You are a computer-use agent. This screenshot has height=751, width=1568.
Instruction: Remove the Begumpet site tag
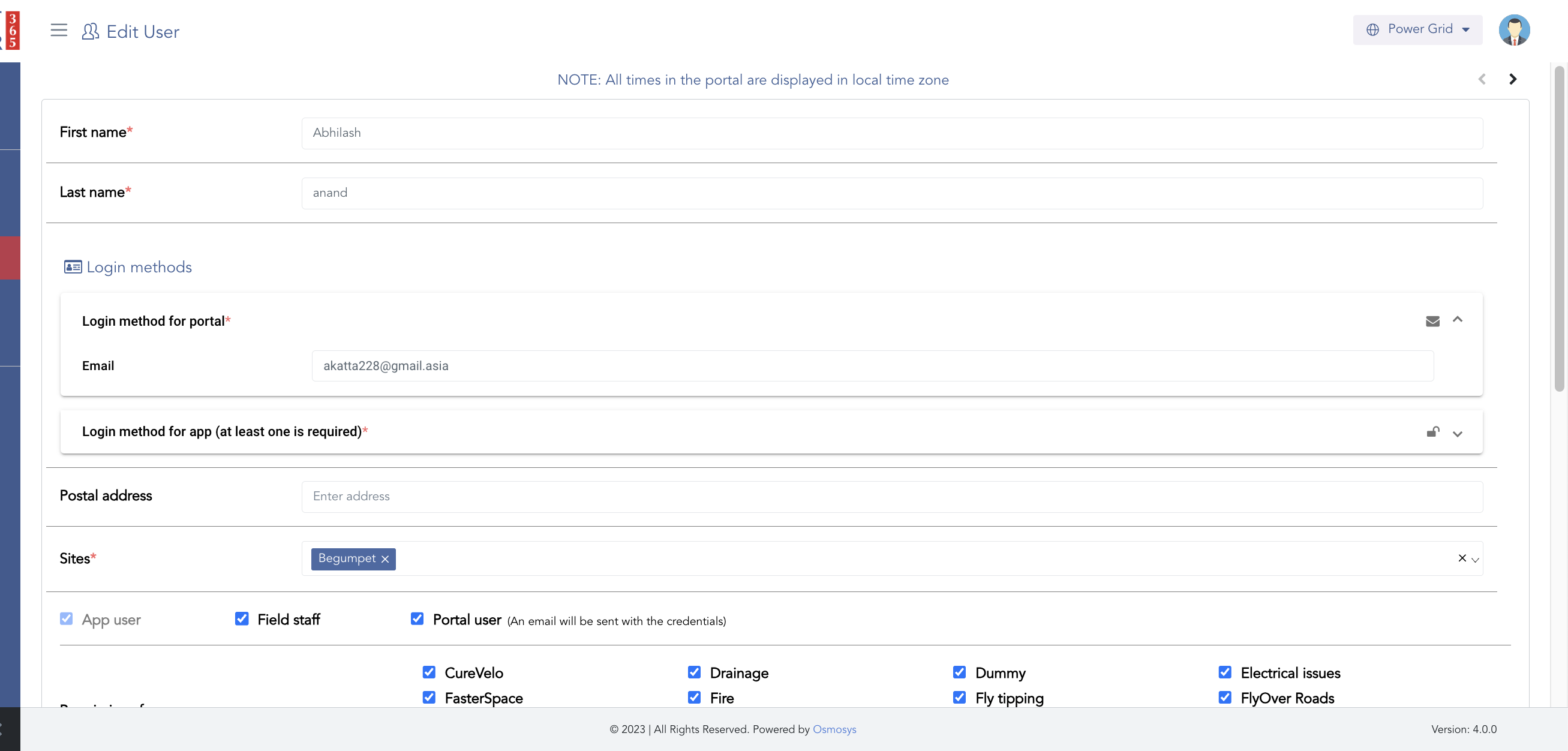pos(385,559)
